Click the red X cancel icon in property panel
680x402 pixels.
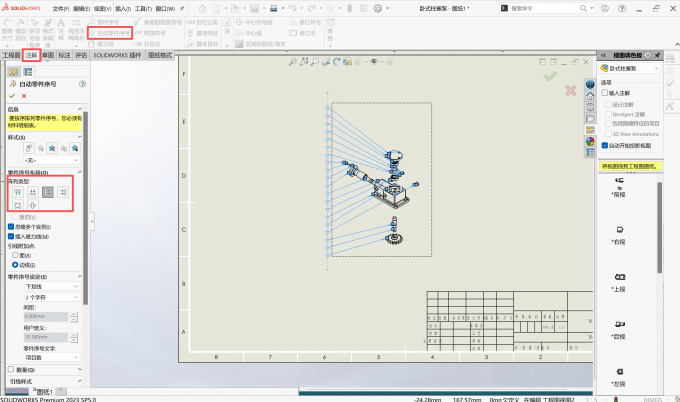click(x=24, y=96)
